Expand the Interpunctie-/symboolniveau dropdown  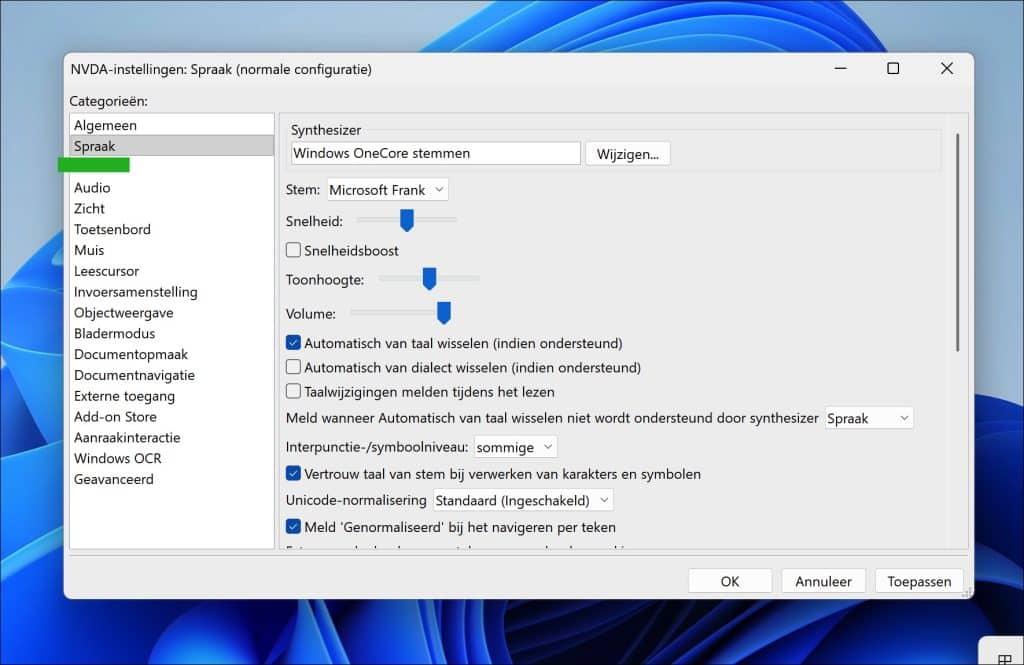(515, 447)
